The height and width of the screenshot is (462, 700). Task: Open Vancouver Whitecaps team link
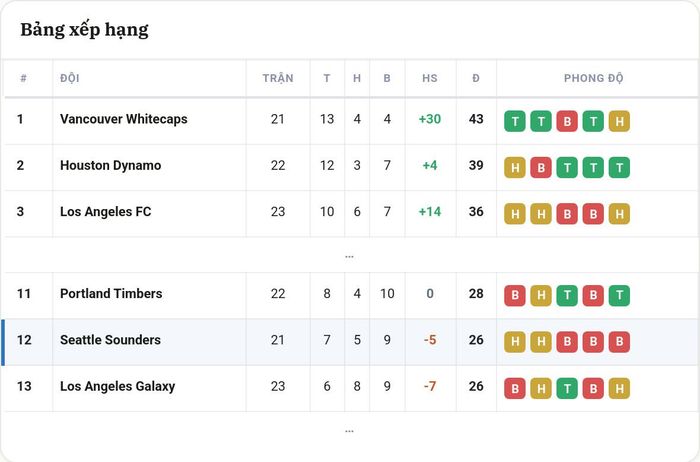click(x=124, y=119)
